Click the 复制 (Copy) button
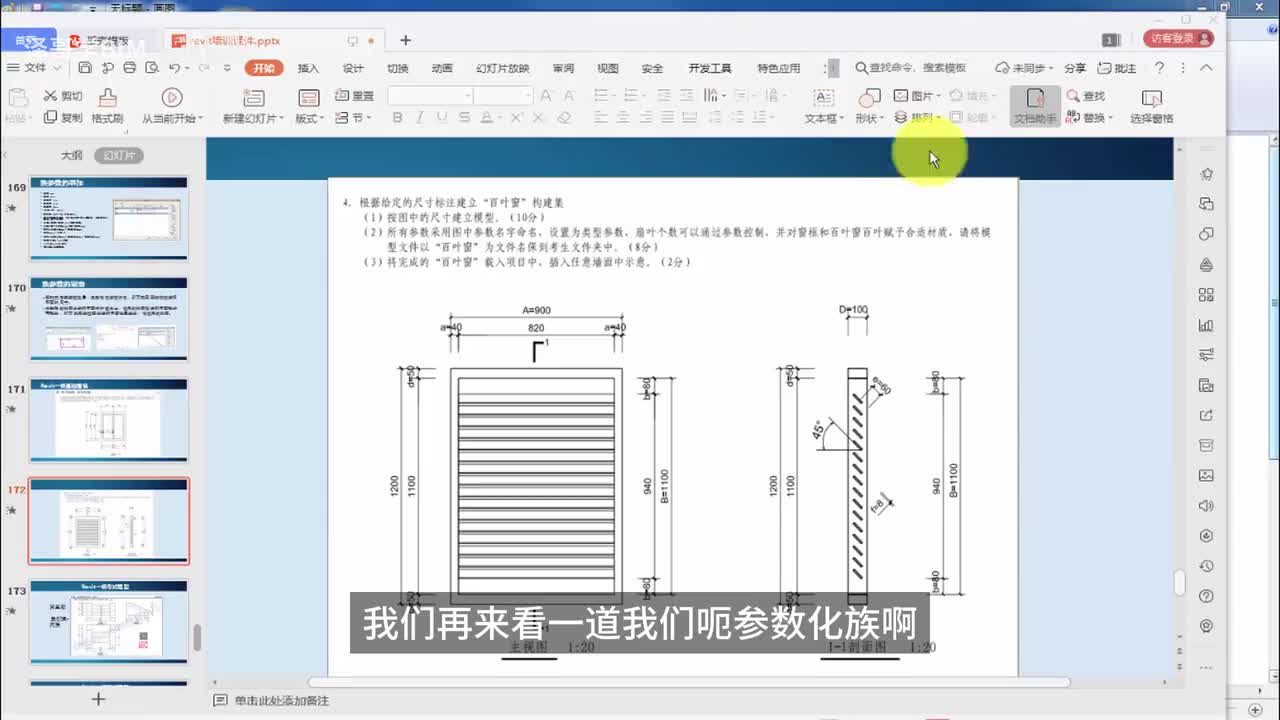Screen dimensions: 1280x720 click(63, 118)
